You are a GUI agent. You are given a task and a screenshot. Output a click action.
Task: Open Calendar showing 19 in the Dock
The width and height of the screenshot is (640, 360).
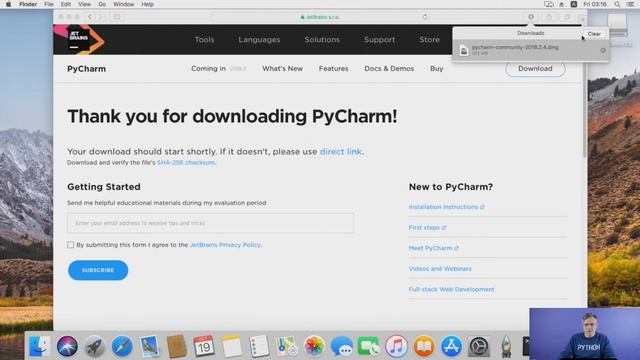204,346
